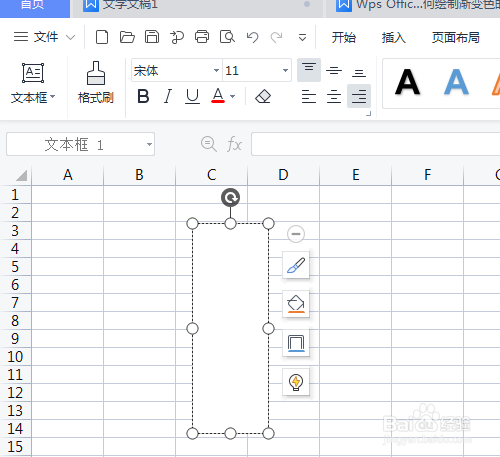
Task: Click the 文本框 text box icon
Action: tap(33, 73)
